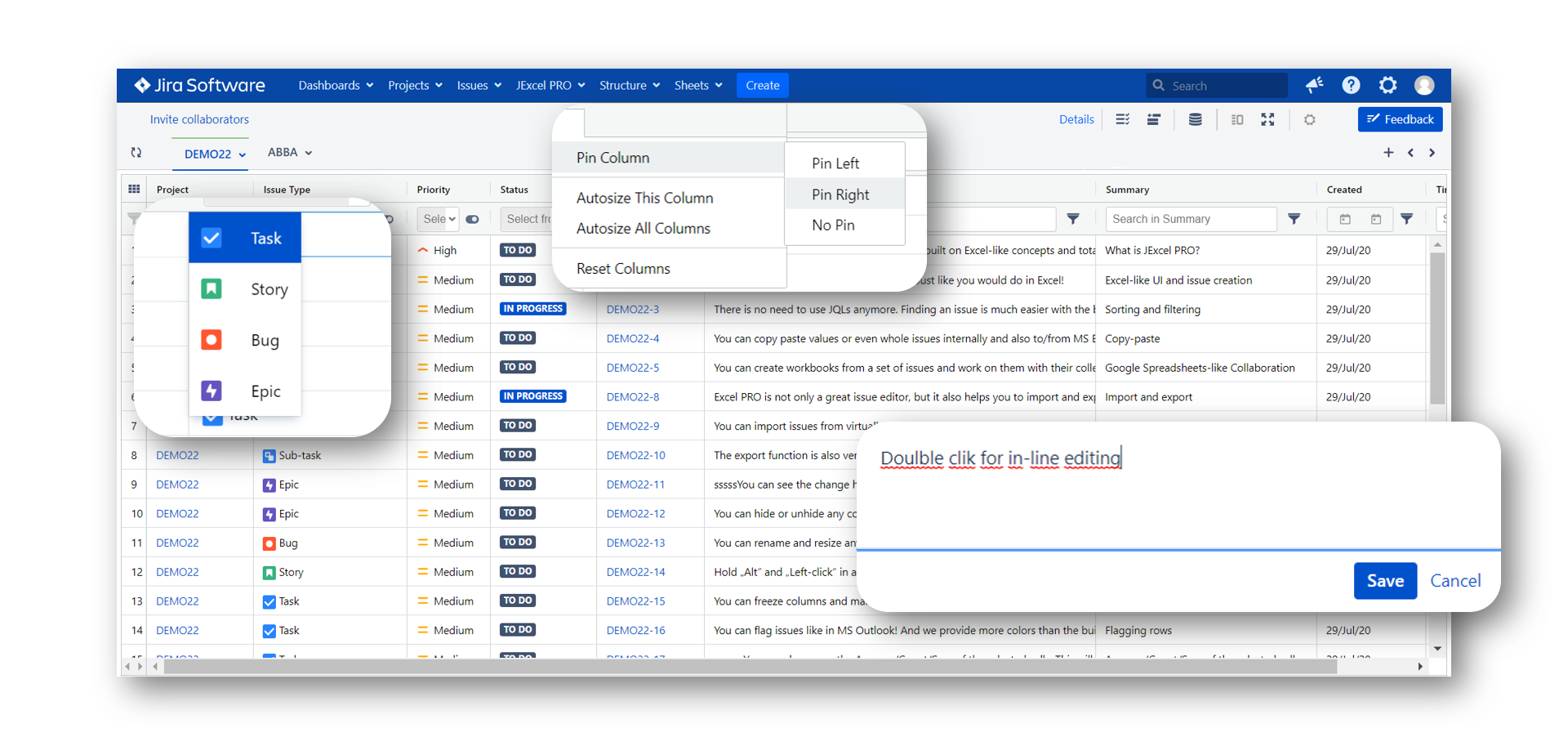Expand the ABBA sheet tab menu

point(309,153)
